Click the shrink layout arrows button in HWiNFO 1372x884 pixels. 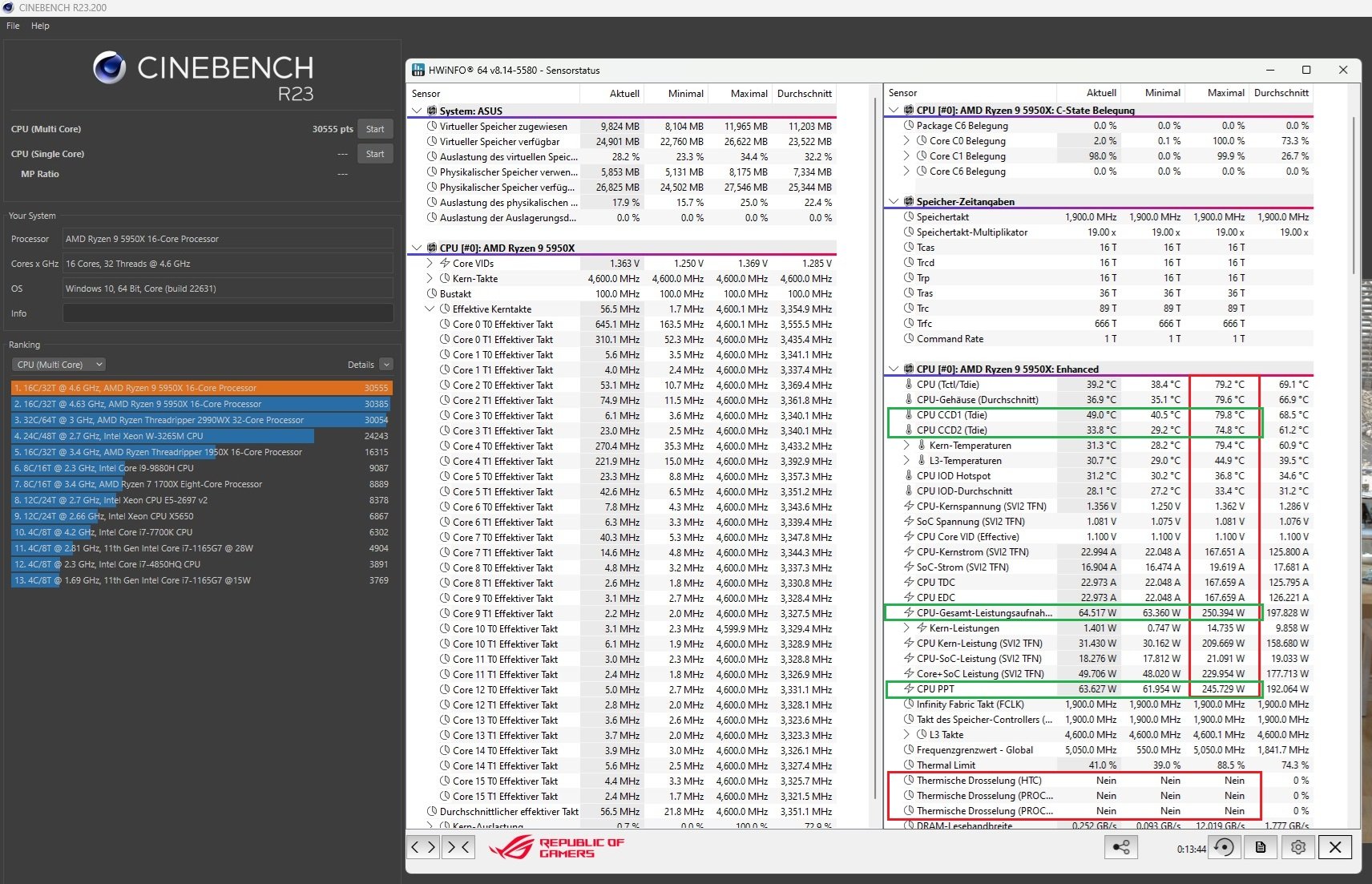(458, 847)
